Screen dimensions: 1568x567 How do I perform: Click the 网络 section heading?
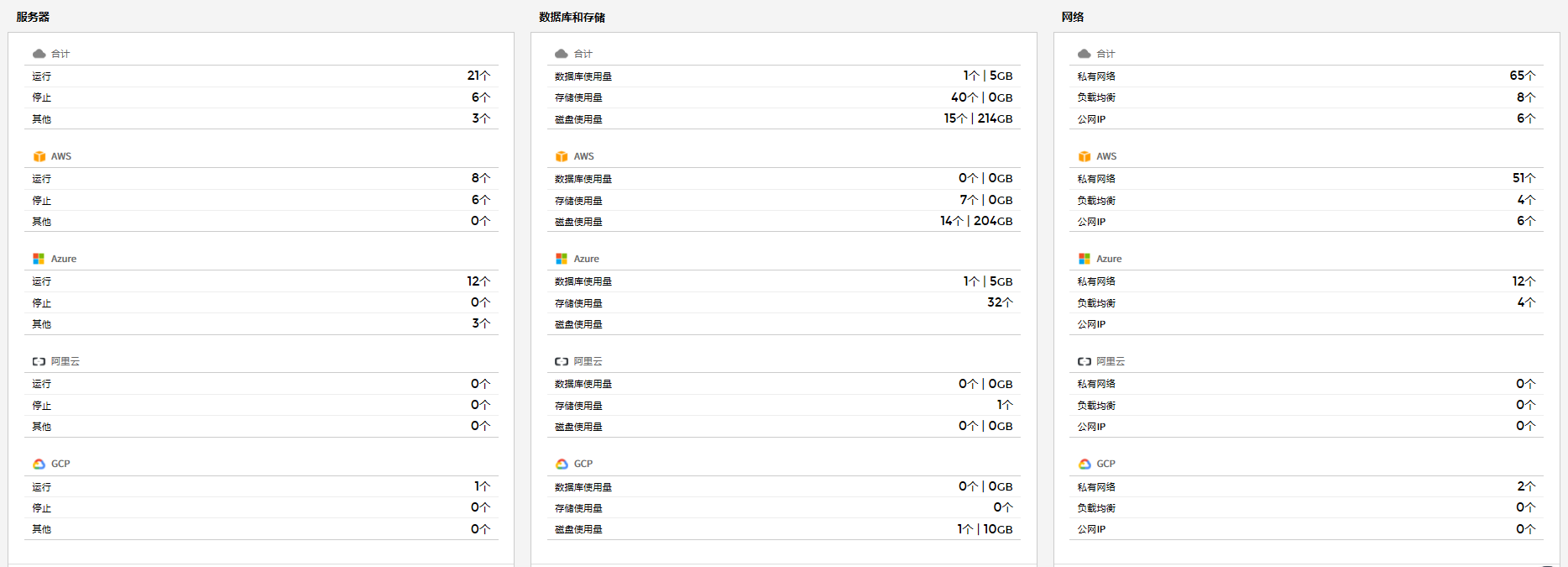click(1073, 17)
